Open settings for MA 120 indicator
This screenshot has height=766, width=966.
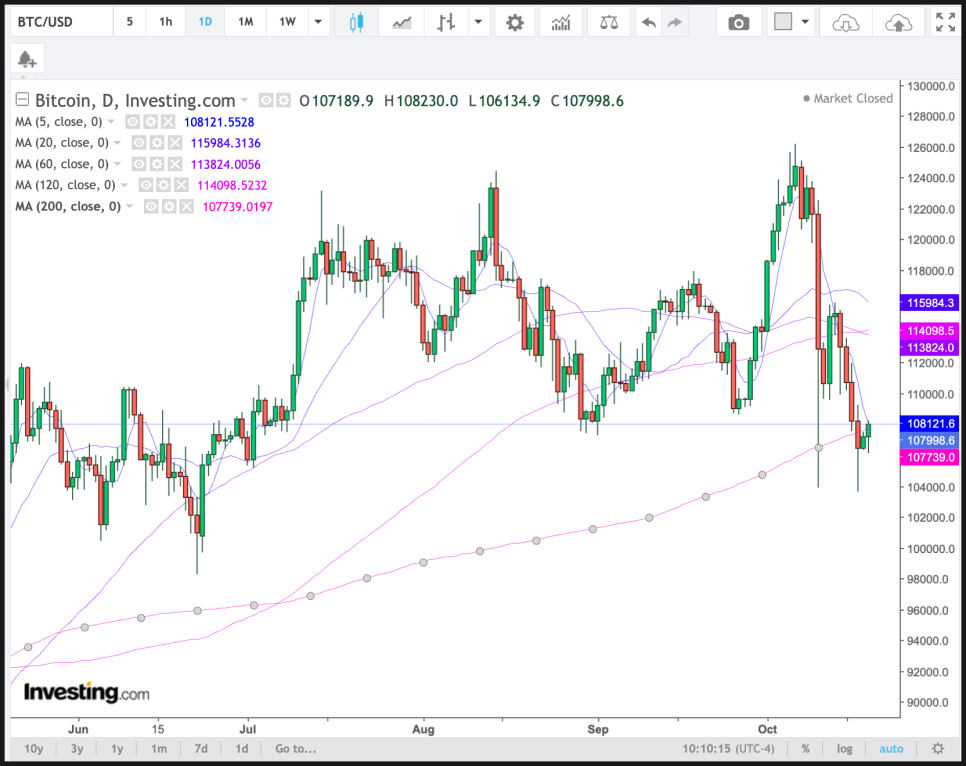pyautogui.click(x=163, y=185)
